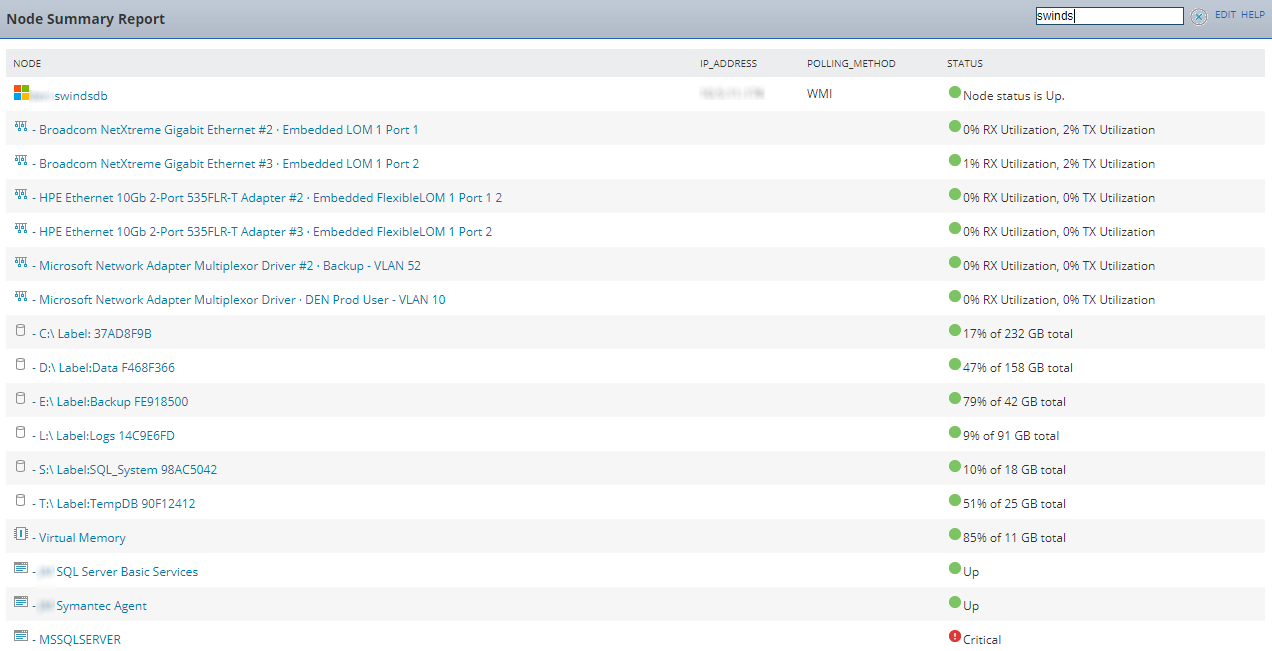
Task: Click the green status dot for Node status is Up
Action: click(x=954, y=93)
